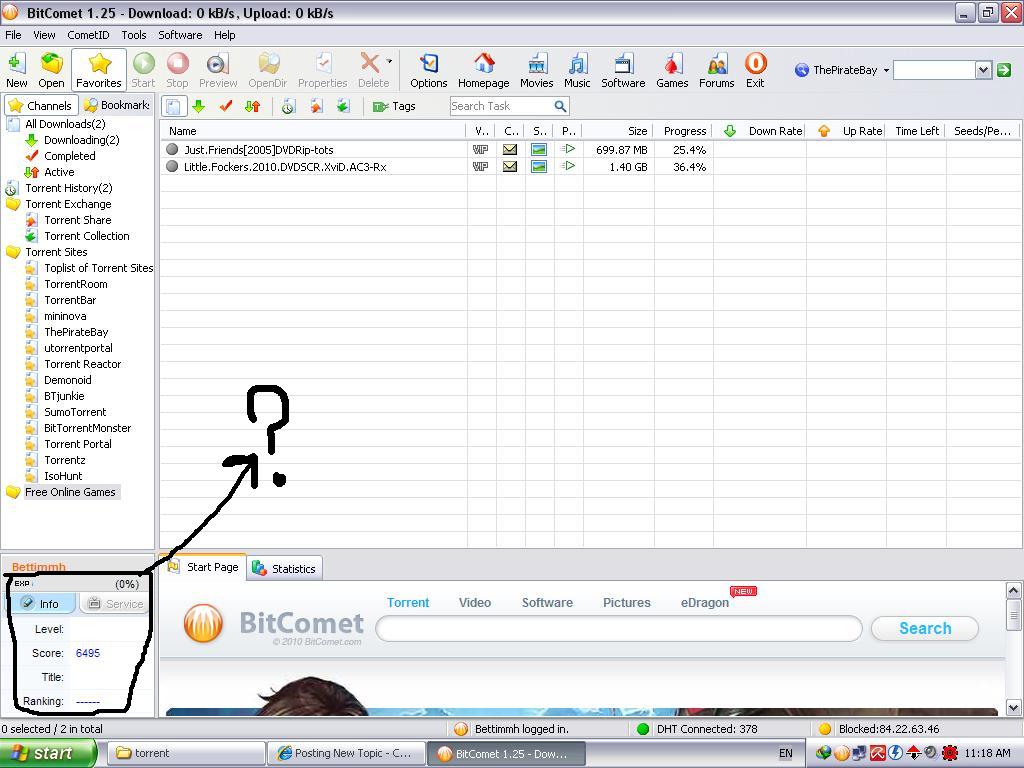Open the CometID menu
This screenshot has height=768, width=1024.
tap(88, 35)
